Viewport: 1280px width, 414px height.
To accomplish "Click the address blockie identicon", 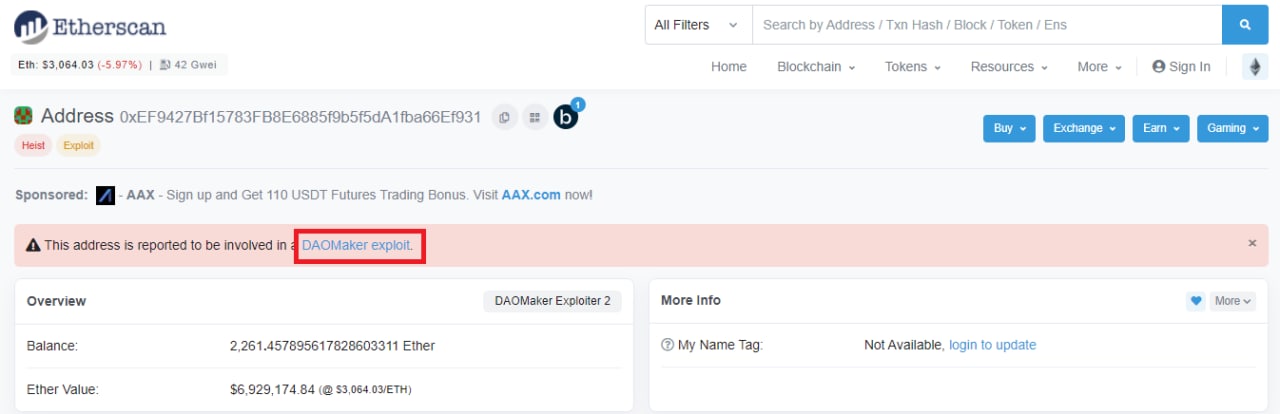I will (23, 116).
